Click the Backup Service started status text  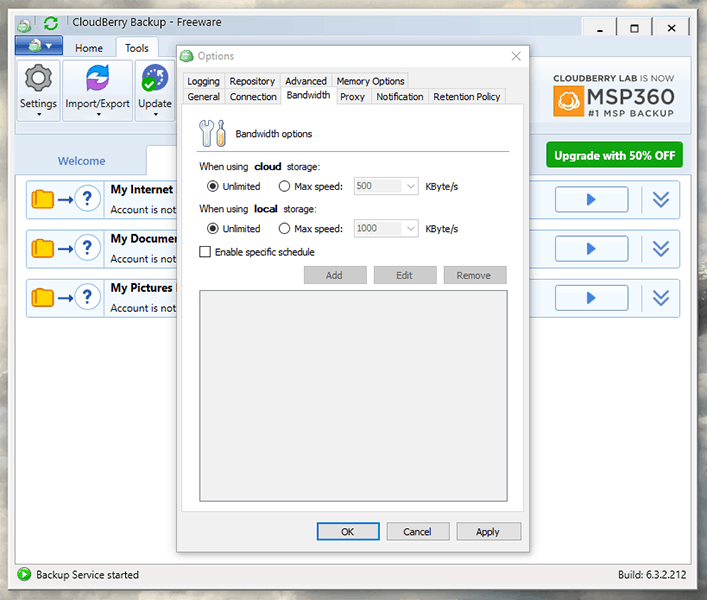coord(87,574)
